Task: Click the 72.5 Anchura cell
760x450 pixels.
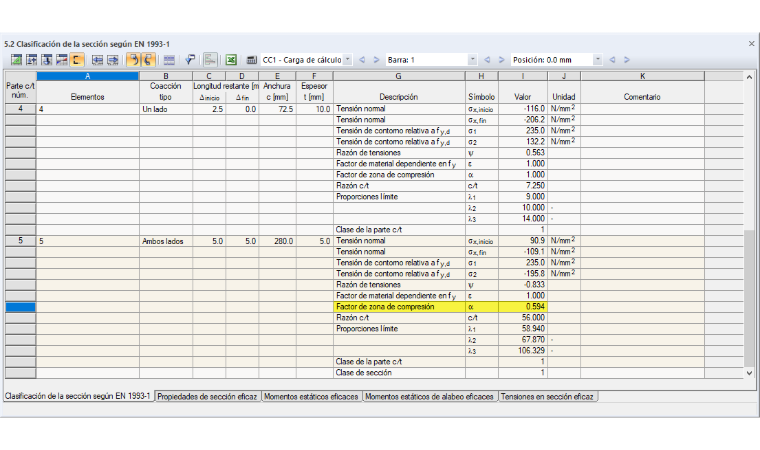Action: 277,109
